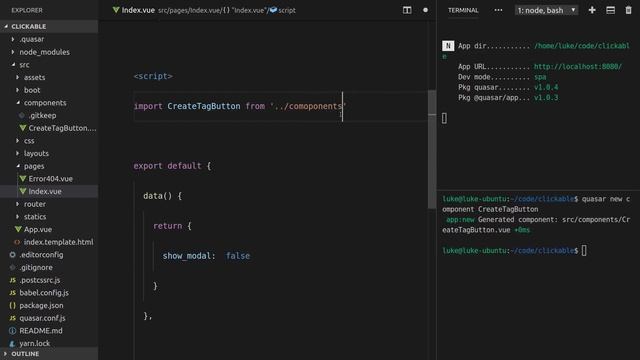Expand the layouts folder

(x=17, y=153)
